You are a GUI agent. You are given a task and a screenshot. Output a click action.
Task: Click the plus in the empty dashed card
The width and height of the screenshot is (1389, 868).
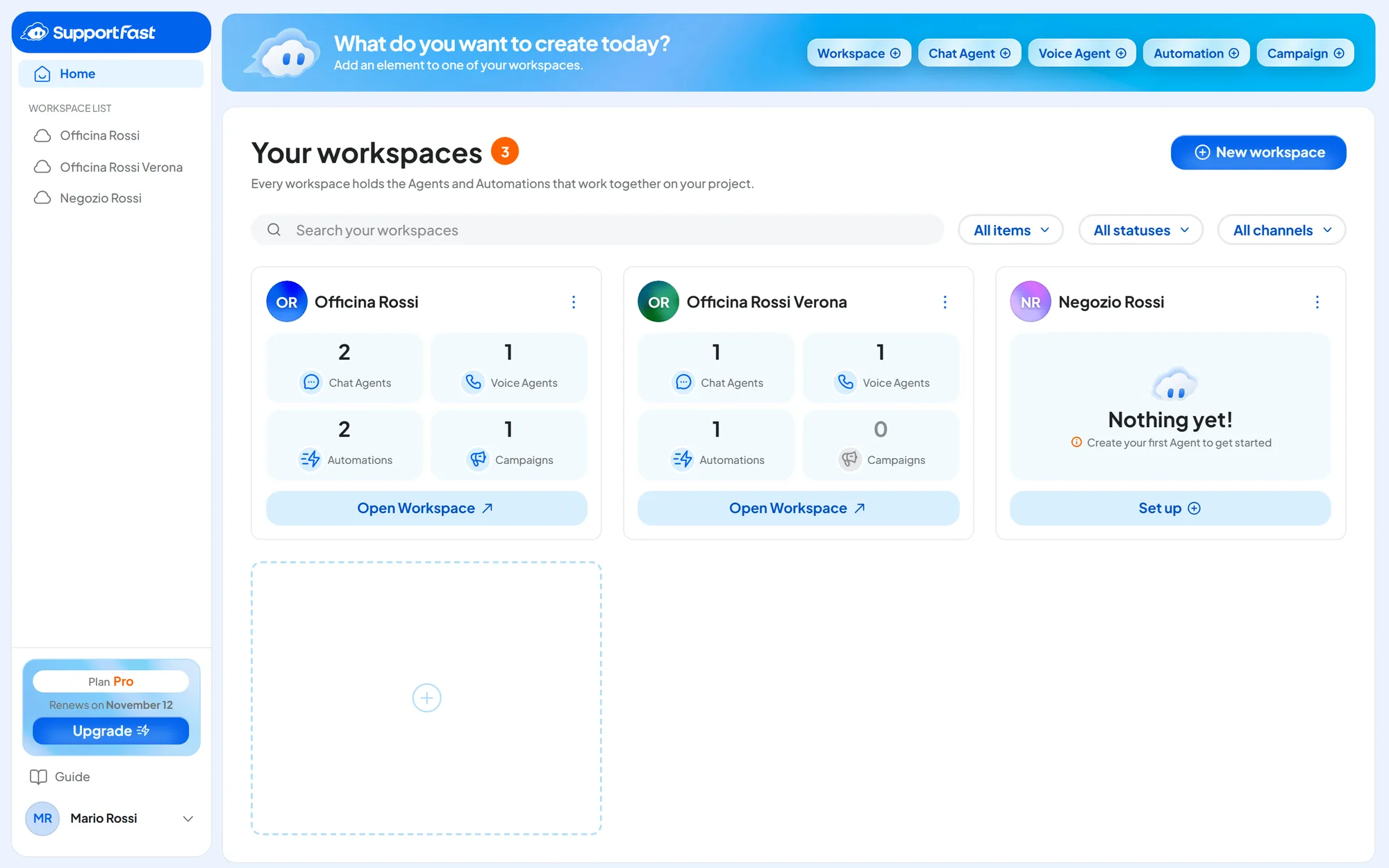coord(426,698)
